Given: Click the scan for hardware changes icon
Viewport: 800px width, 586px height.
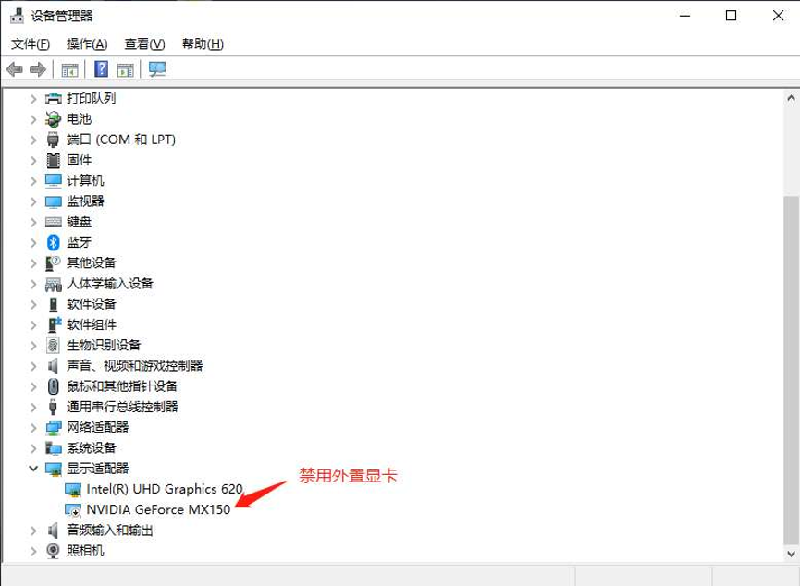Looking at the screenshot, I should pyautogui.click(x=157, y=69).
